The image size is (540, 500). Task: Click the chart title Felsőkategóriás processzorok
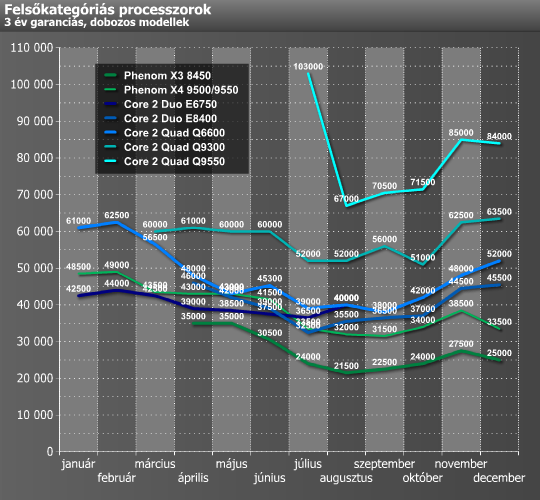[x=107, y=10]
